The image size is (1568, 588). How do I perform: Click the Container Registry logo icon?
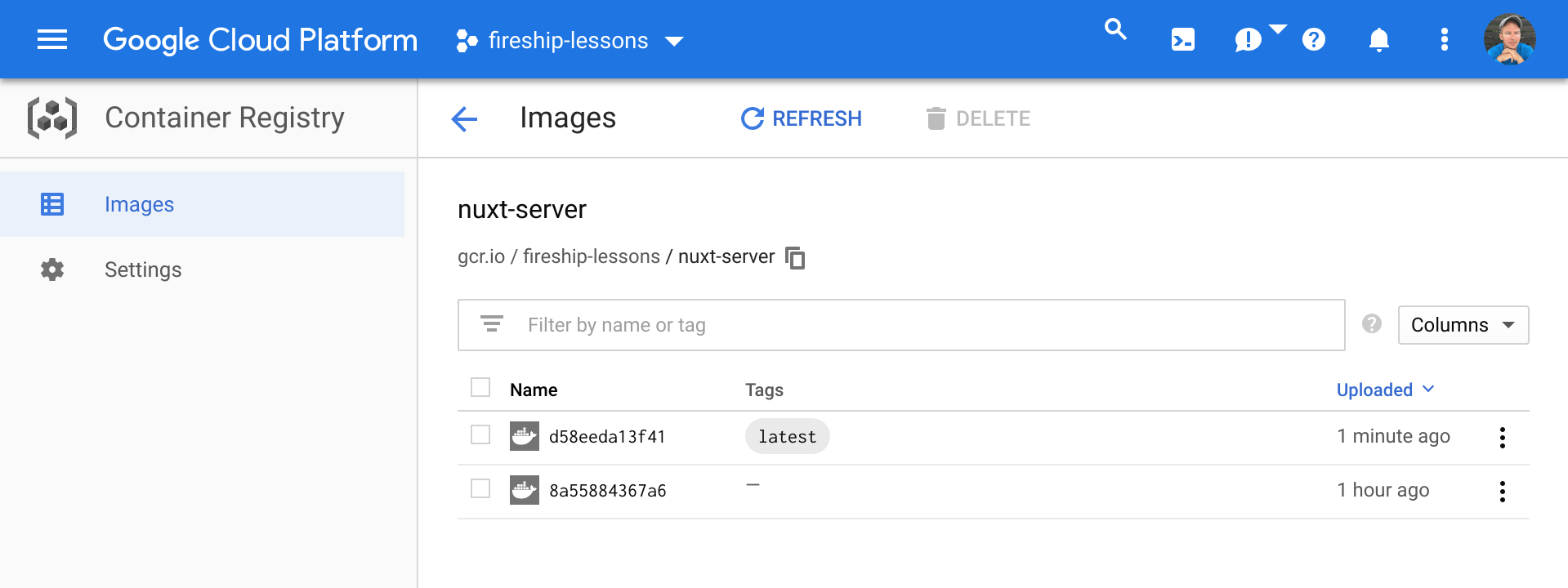point(51,118)
